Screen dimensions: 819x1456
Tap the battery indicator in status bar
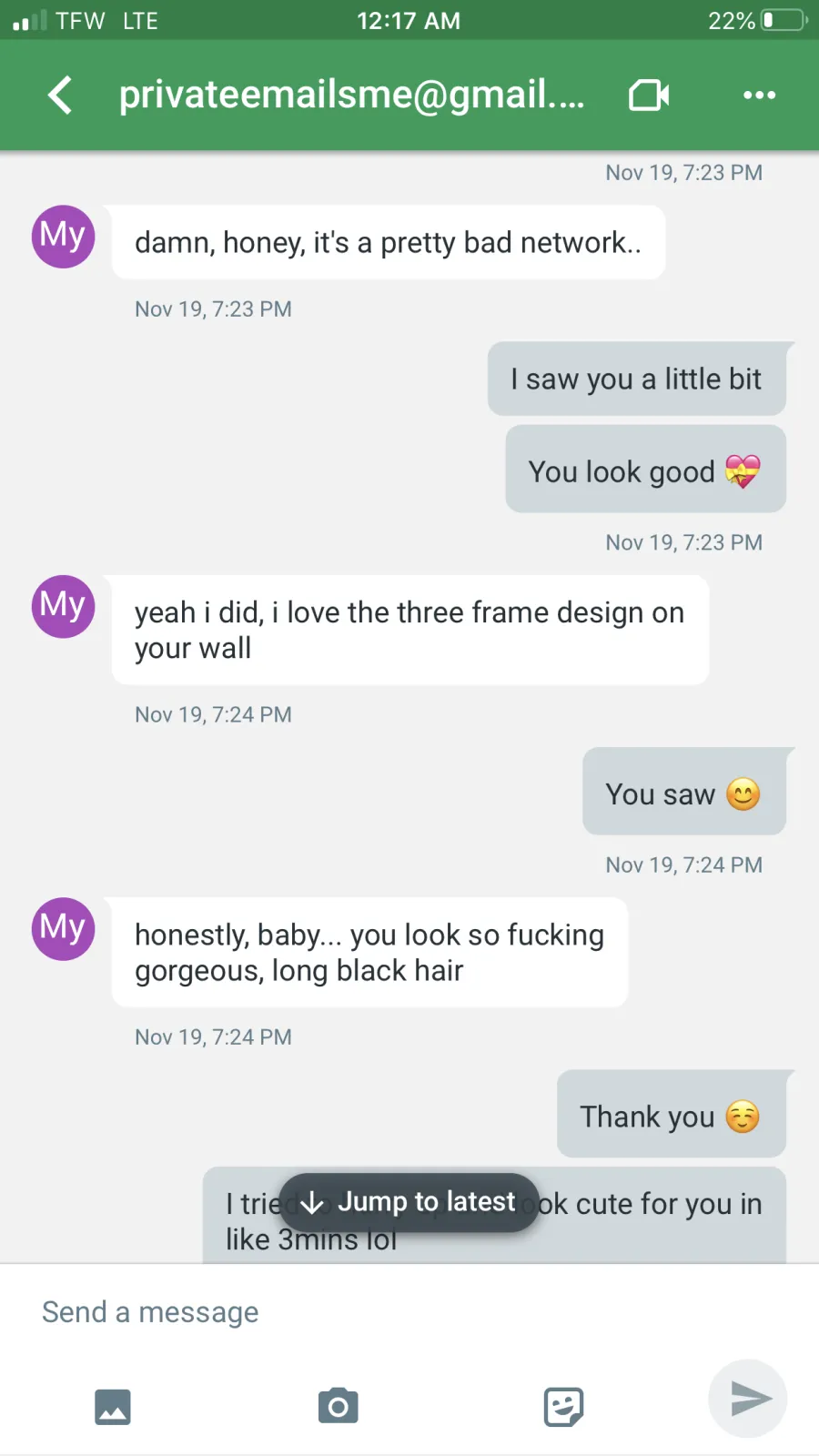pyautogui.click(x=784, y=20)
